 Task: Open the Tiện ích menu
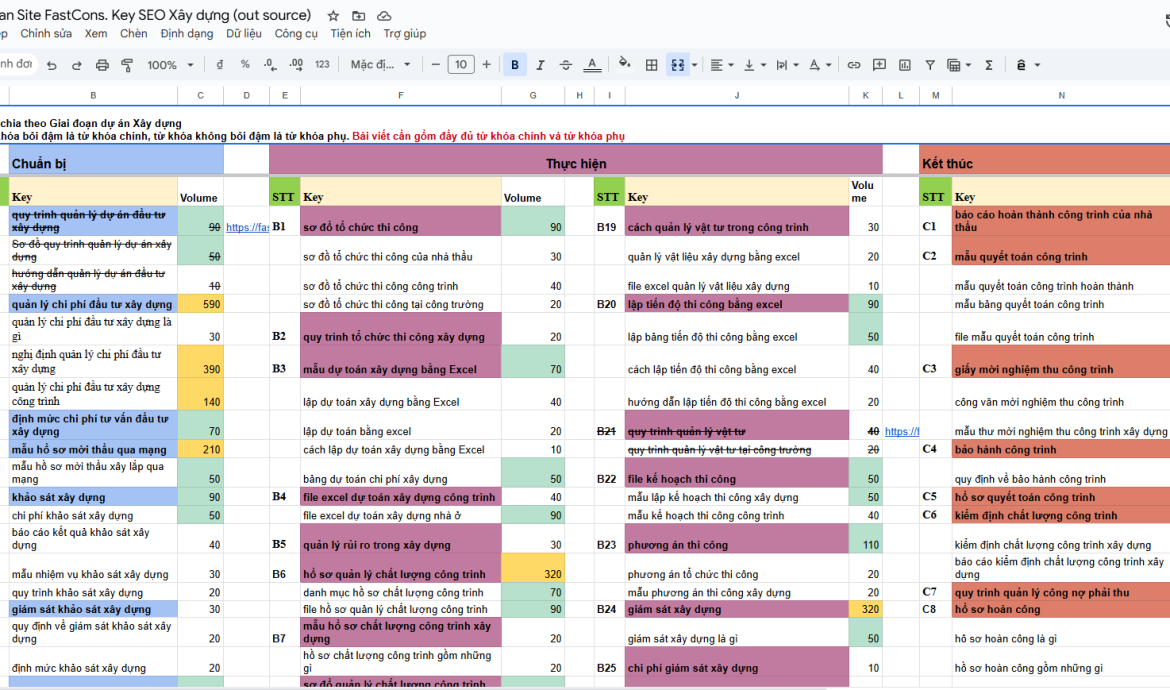[x=351, y=34]
